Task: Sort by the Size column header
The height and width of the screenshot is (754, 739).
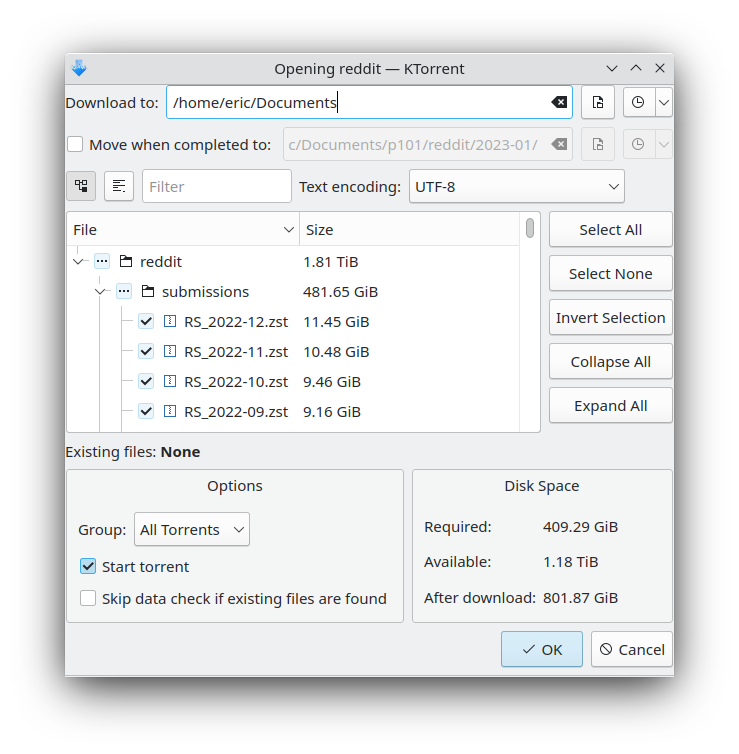Action: (409, 230)
